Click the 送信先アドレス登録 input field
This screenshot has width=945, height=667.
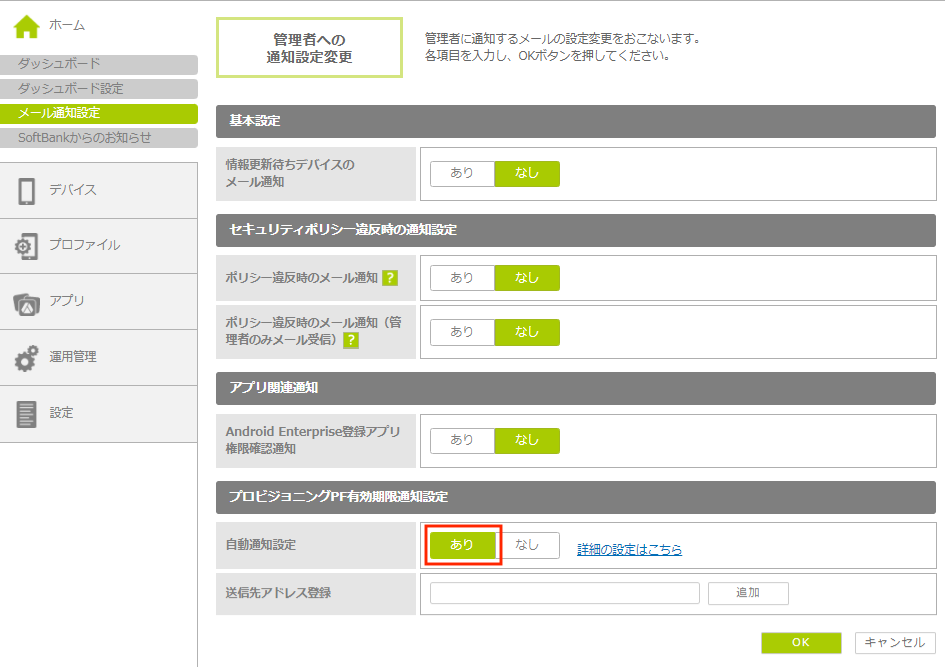pos(564,593)
